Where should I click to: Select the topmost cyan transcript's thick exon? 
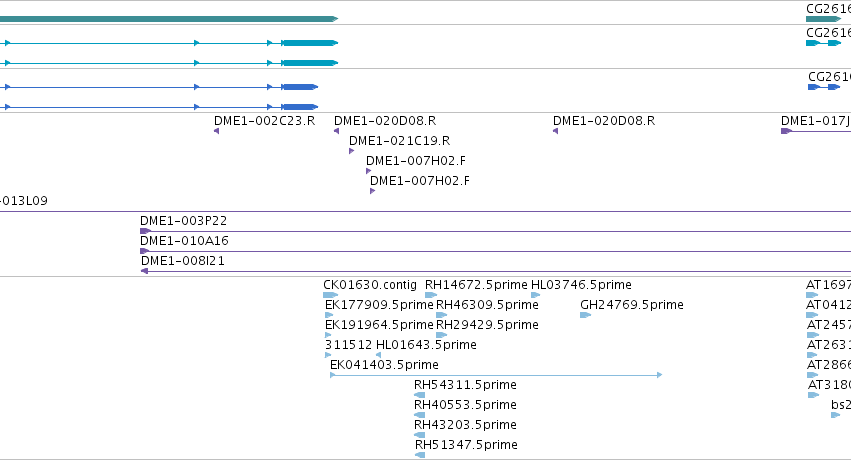tap(309, 43)
